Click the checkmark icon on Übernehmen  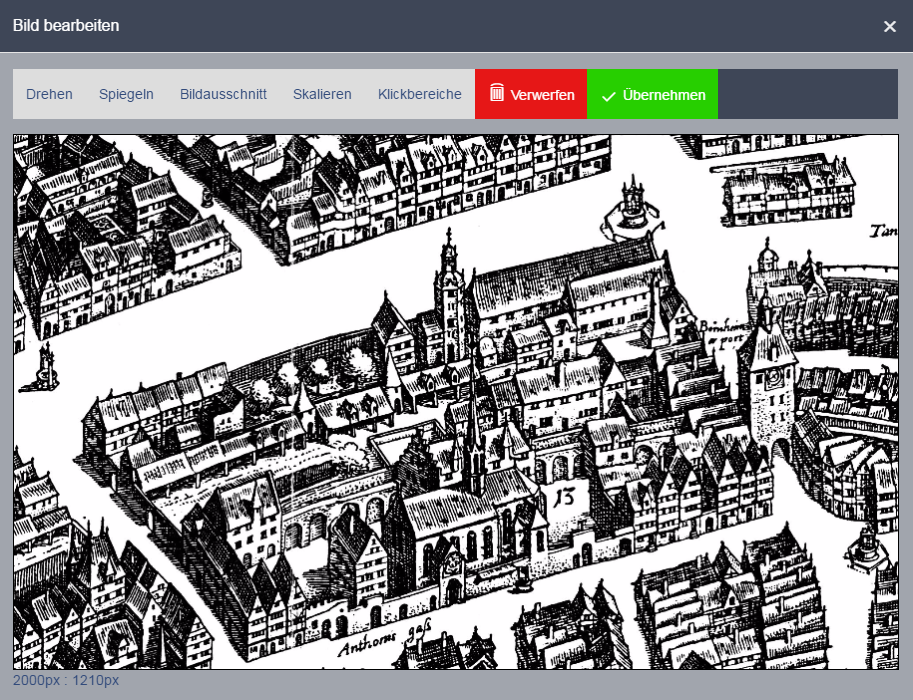[608, 96]
